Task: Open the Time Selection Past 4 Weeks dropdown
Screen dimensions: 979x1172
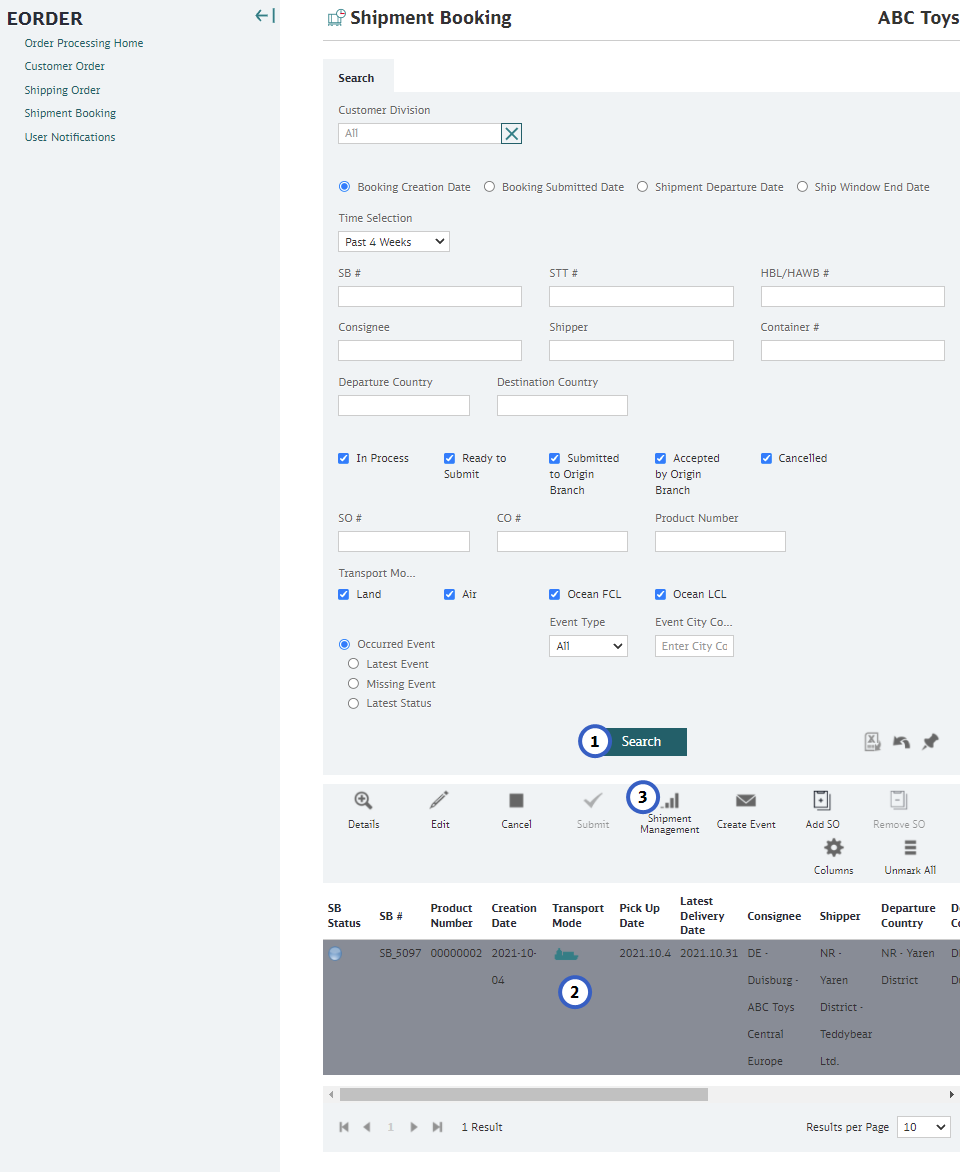Action: coord(394,242)
